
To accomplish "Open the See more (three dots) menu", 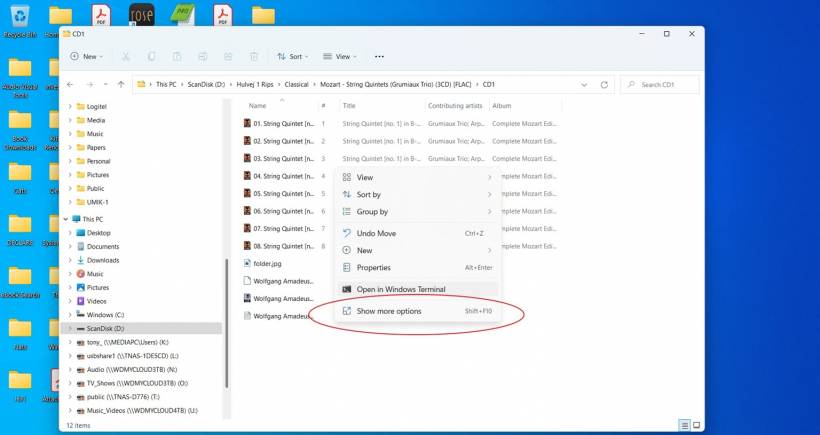I will 380,56.
